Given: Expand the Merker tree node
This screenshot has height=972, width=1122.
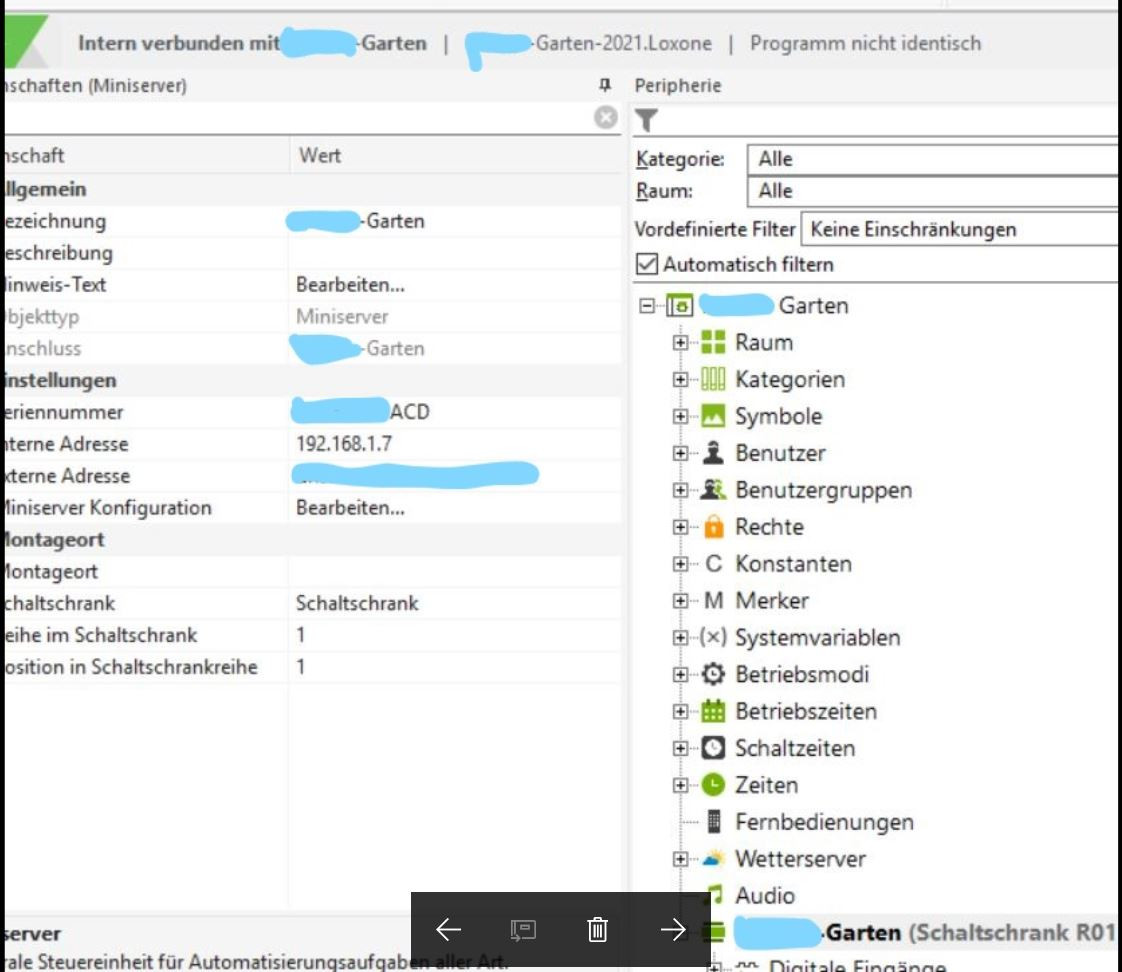Looking at the screenshot, I should [680, 601].
